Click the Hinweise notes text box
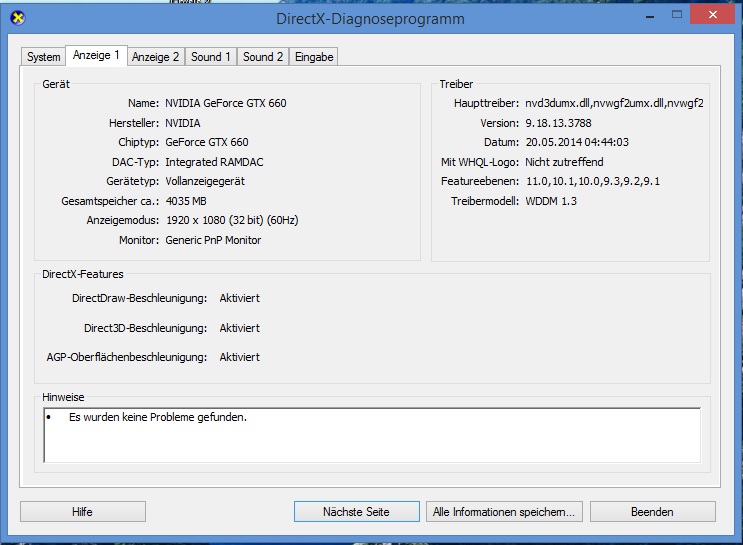The width and height of the screenshot is (743, 545). click(x=372, y=435)
